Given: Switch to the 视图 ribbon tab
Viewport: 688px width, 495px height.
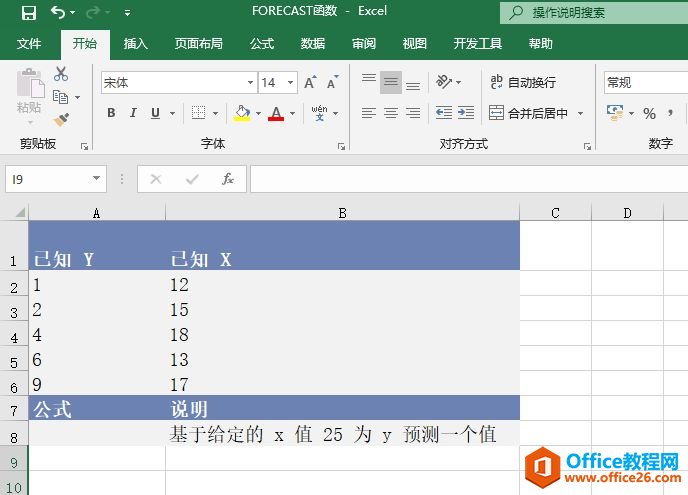Looking at the screenshot, I should point(415,43).
